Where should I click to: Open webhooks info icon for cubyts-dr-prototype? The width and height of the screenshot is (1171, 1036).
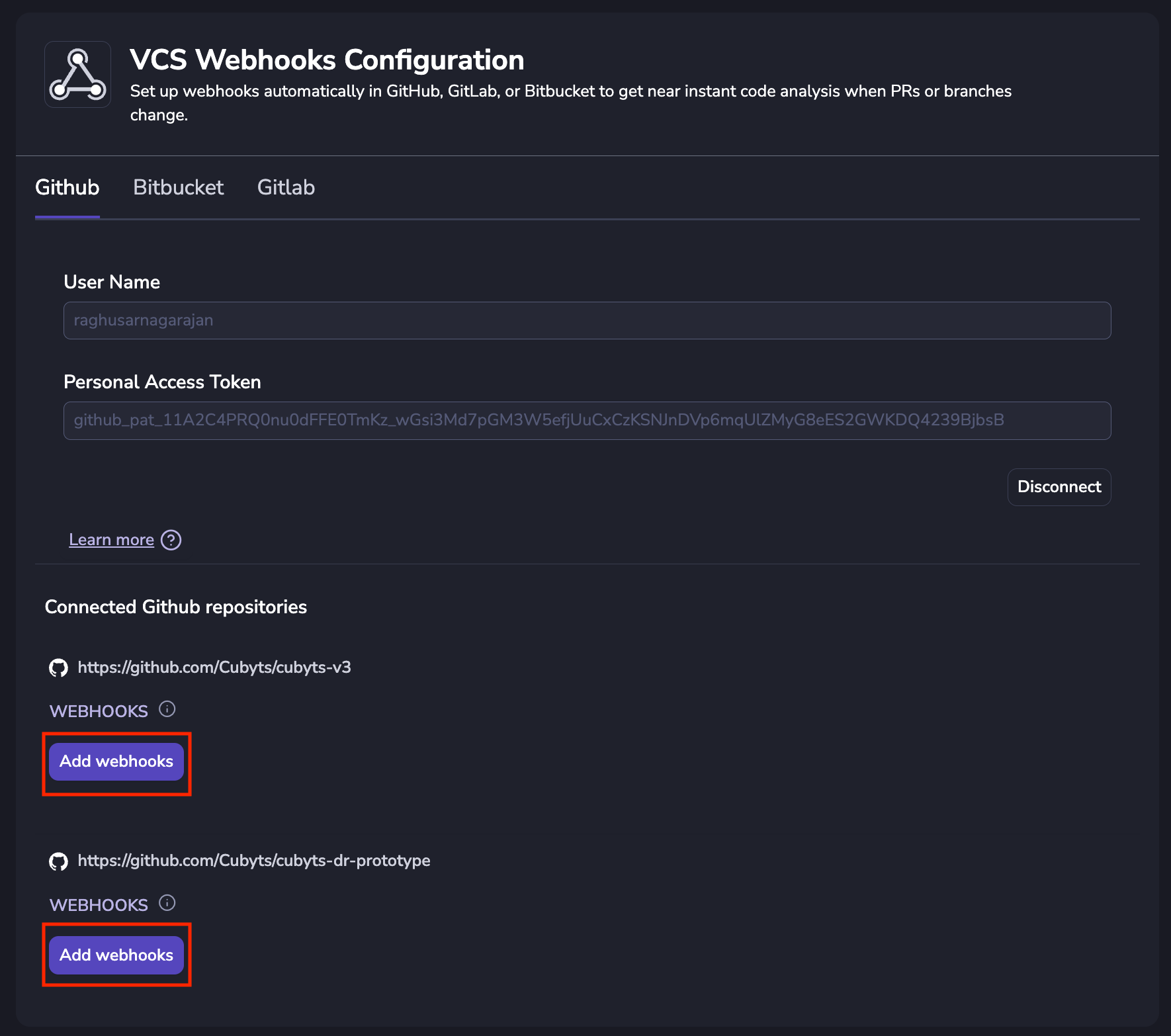[x=167, y=903]
